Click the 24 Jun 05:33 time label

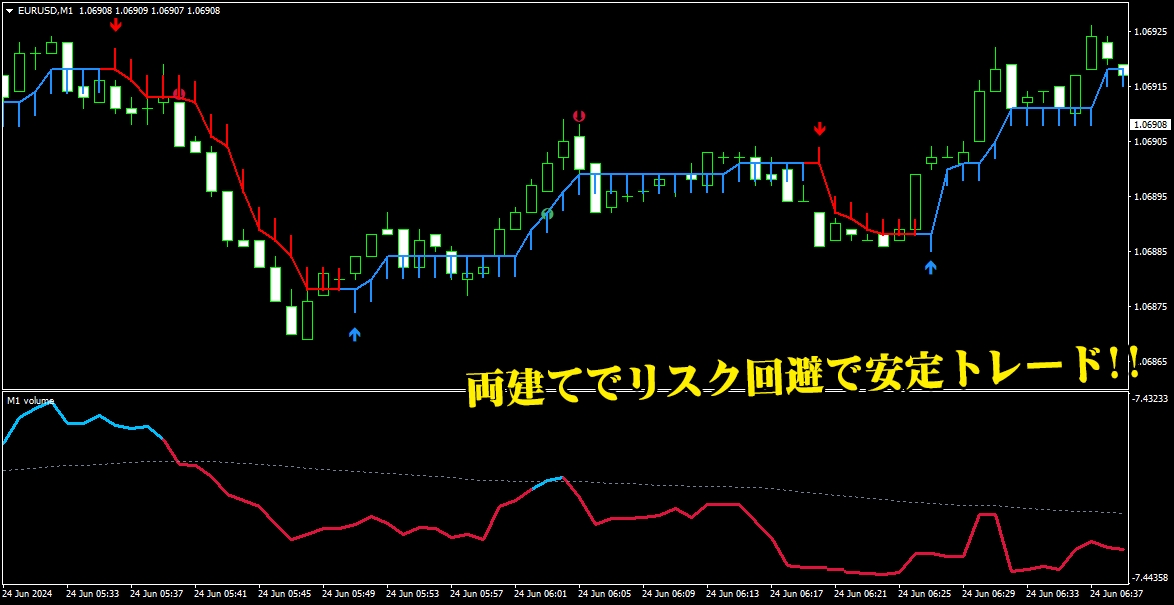tap(92, 593)
